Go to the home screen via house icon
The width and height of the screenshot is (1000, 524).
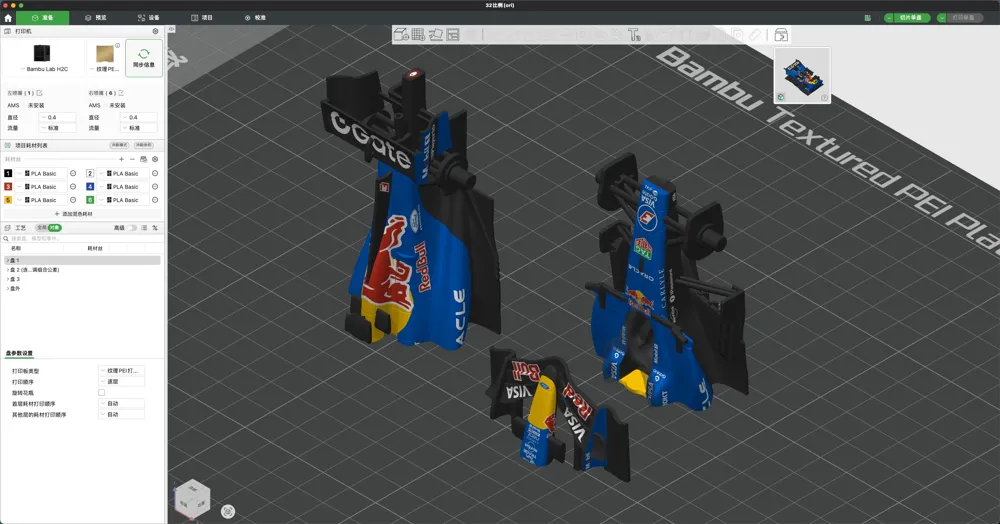[x=8, y=18]
